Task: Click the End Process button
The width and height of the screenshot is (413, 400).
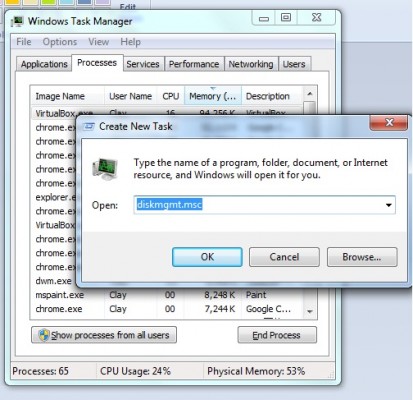Action: (x=277, y=335)
